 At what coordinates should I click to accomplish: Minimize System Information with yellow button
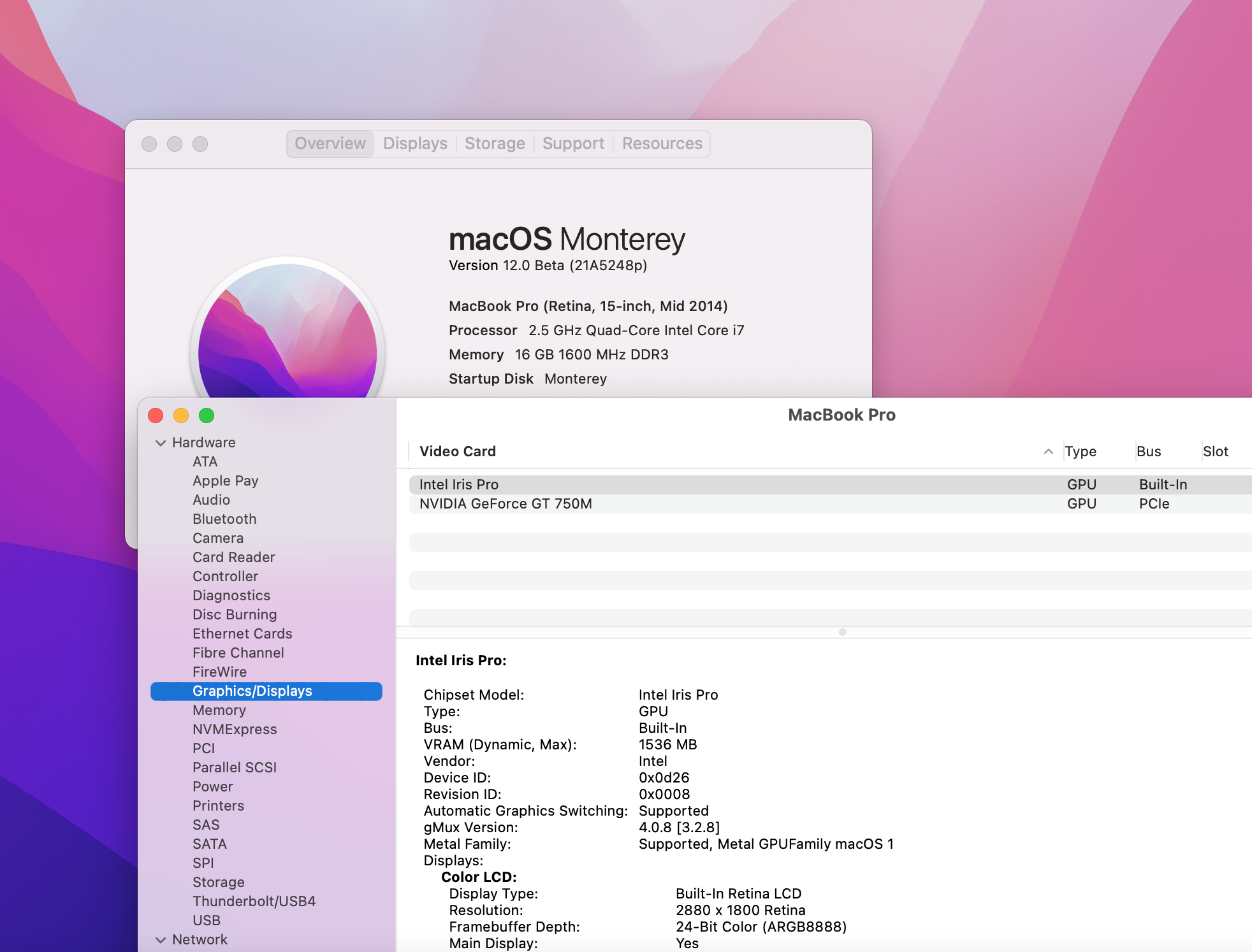click(x=181, y=415)
